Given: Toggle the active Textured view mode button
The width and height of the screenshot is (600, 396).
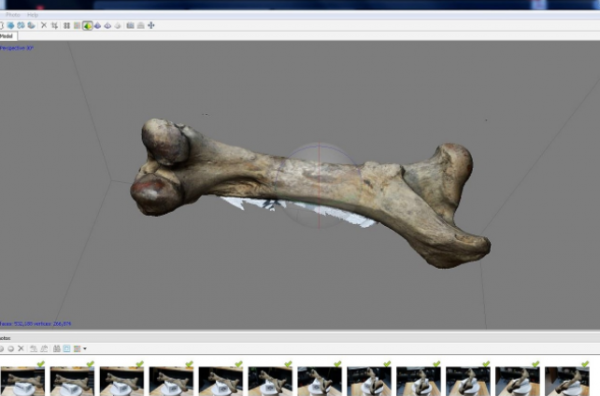Looking at the screenshot, I should (87, 26).
